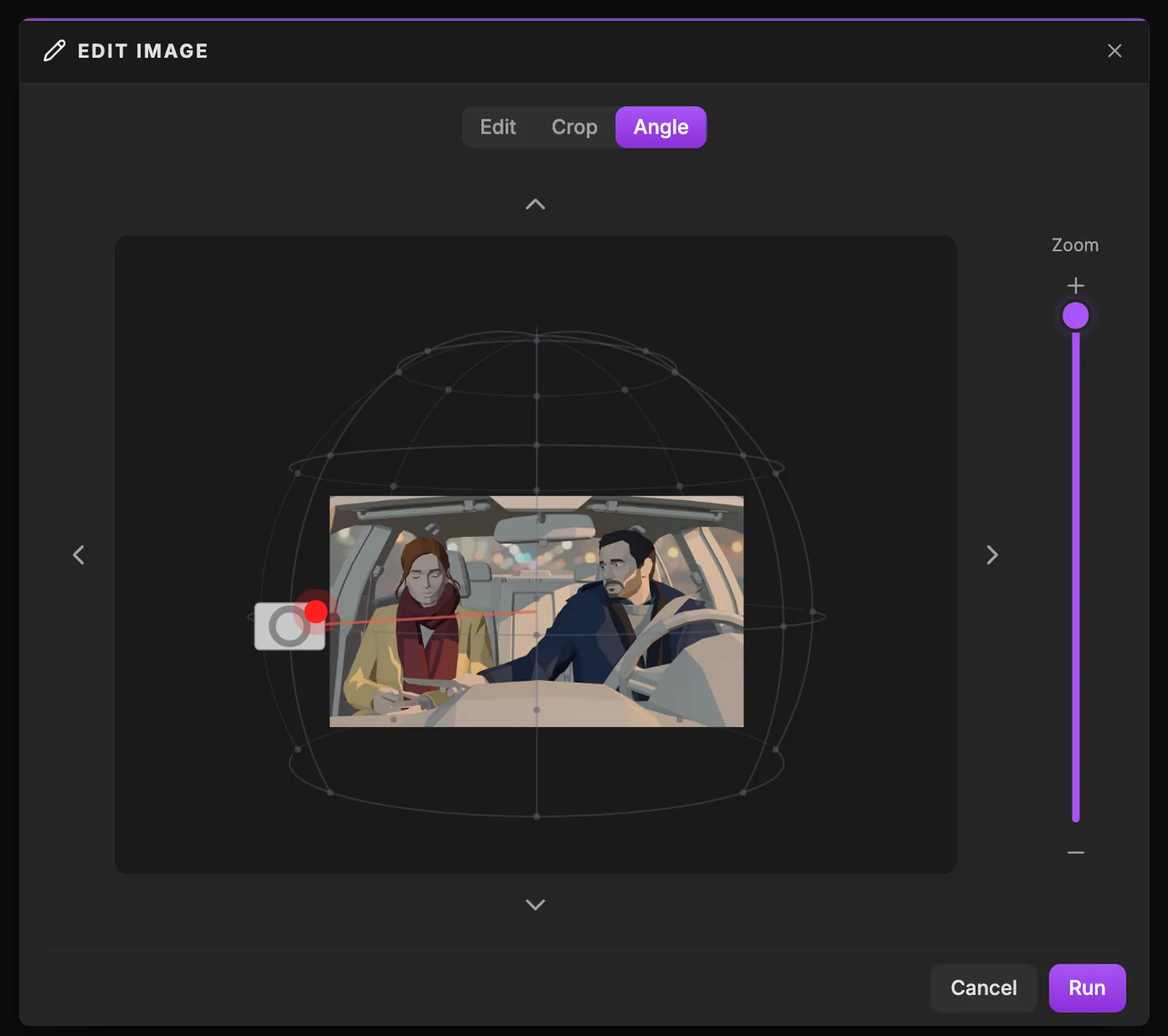Screen dimensions: 1168x1036
Task: Rotate the camera right with the right chevron
Action: 992,555
